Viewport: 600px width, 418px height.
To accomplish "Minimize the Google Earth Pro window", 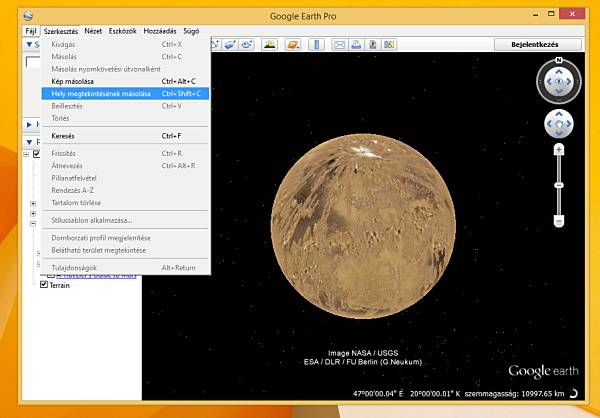I will [535, 14].
